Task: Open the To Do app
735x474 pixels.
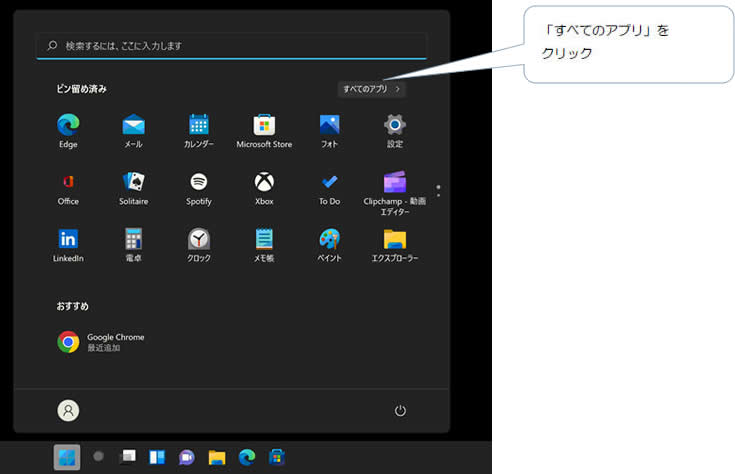Action: coord(330,188)
